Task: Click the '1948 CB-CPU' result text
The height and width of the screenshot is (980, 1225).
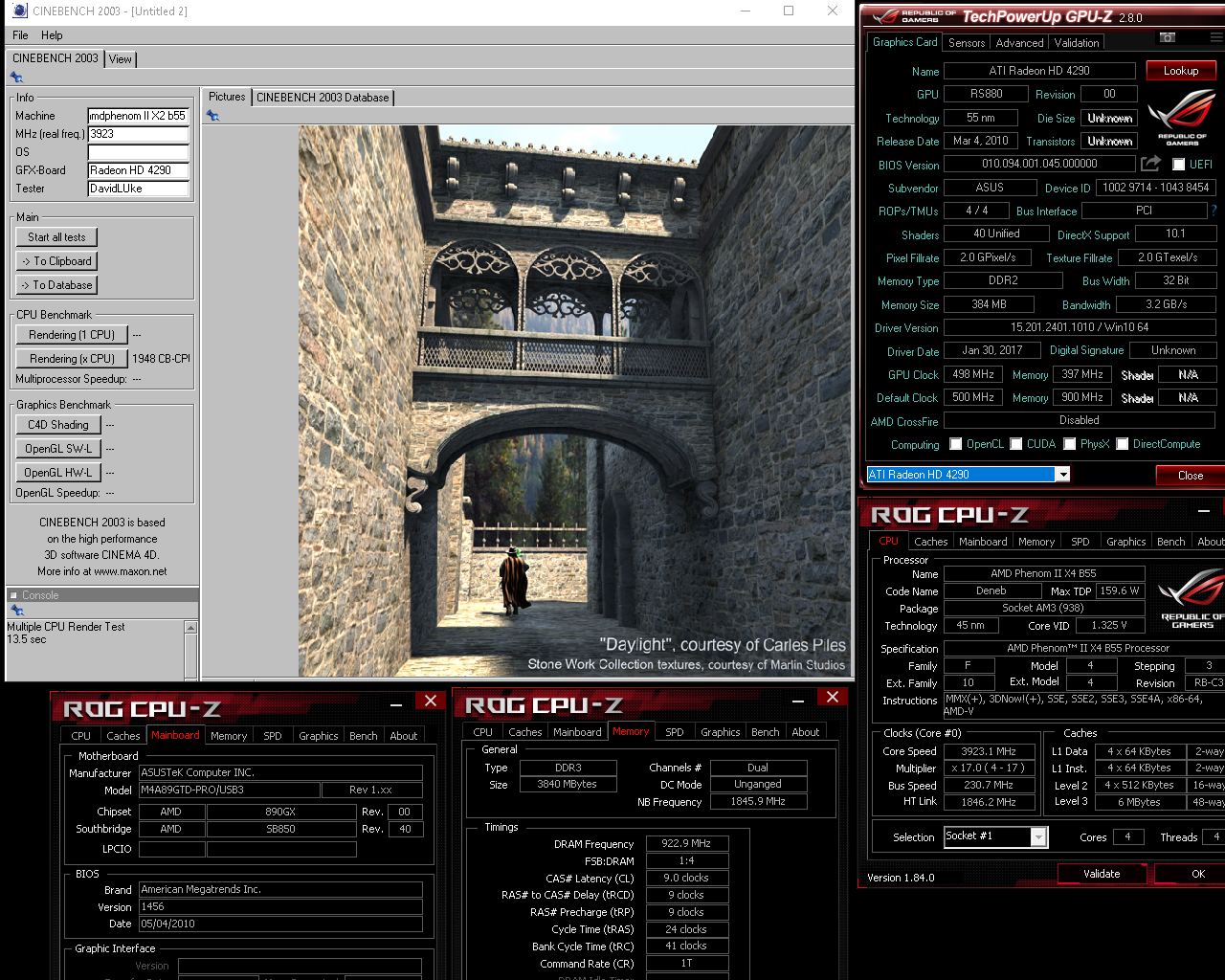Action: pyautogui.click(x=161, y=359)
